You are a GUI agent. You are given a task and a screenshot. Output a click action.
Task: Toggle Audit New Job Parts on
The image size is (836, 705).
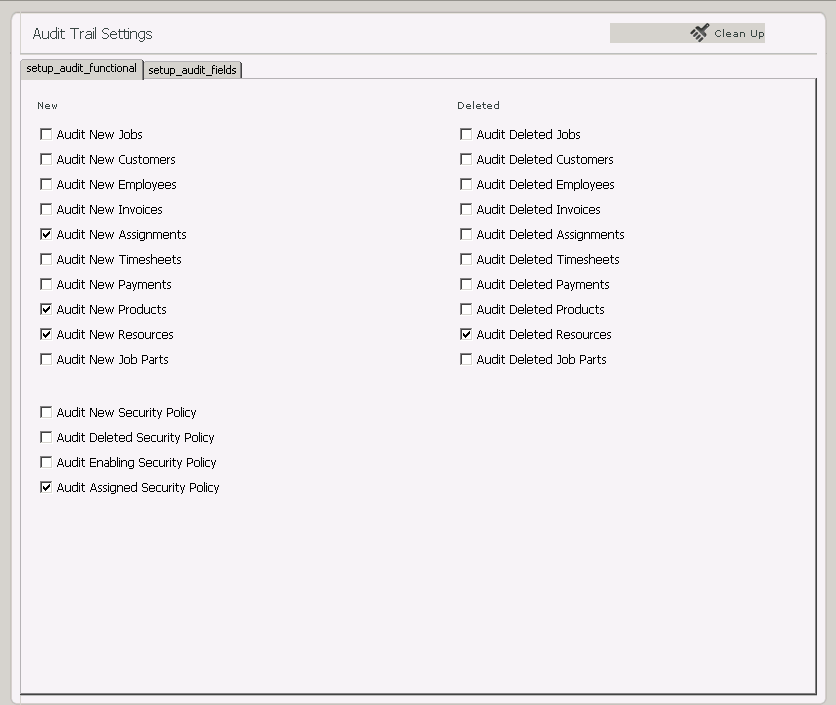(x=46, y=359)
